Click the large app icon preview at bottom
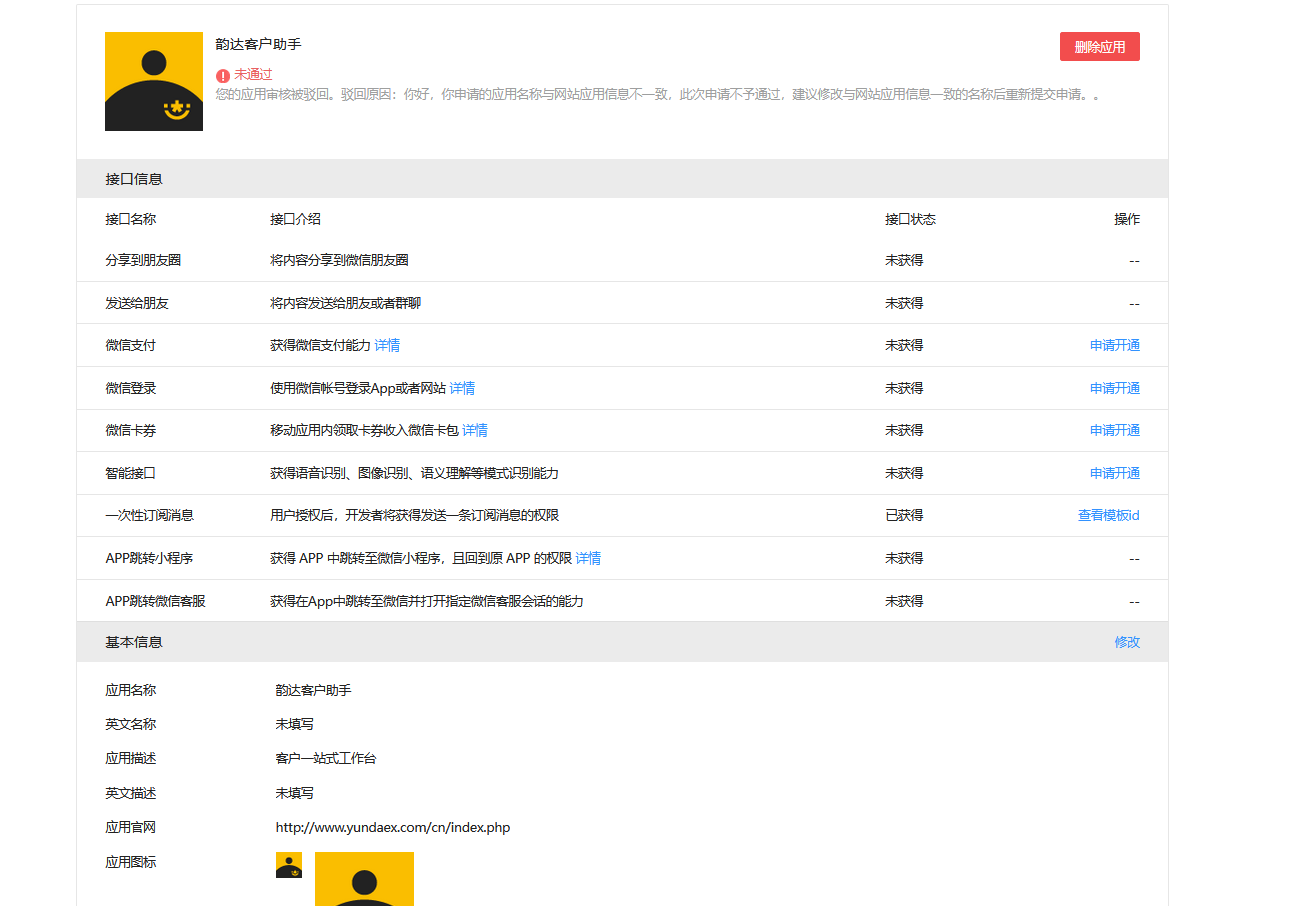The height and width of the screenshot is (906, 1290). 364,879
